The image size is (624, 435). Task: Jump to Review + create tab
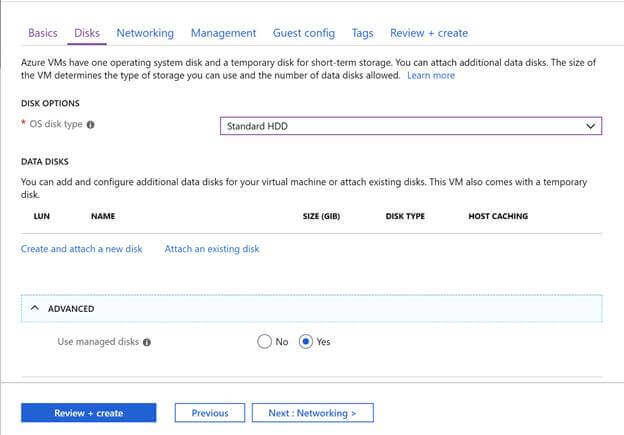pos(429,33)
